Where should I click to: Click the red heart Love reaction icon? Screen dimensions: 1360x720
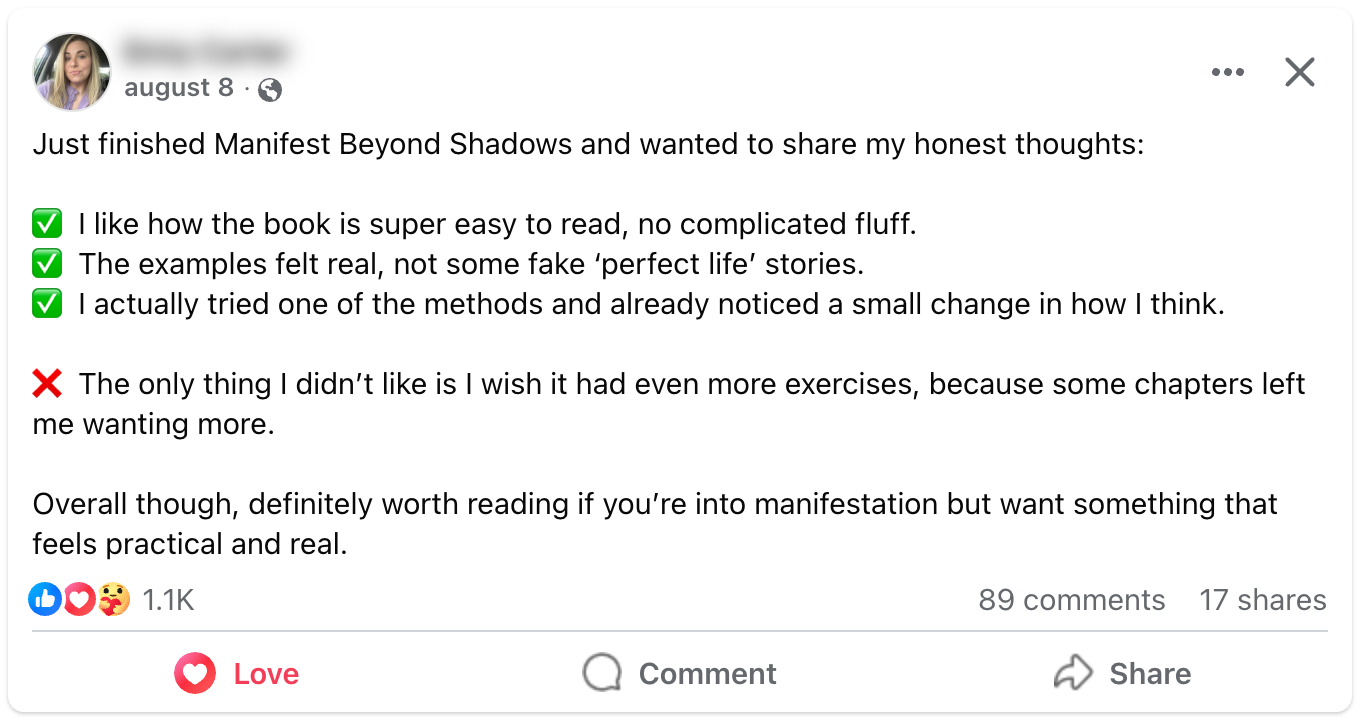coord(78,599)
